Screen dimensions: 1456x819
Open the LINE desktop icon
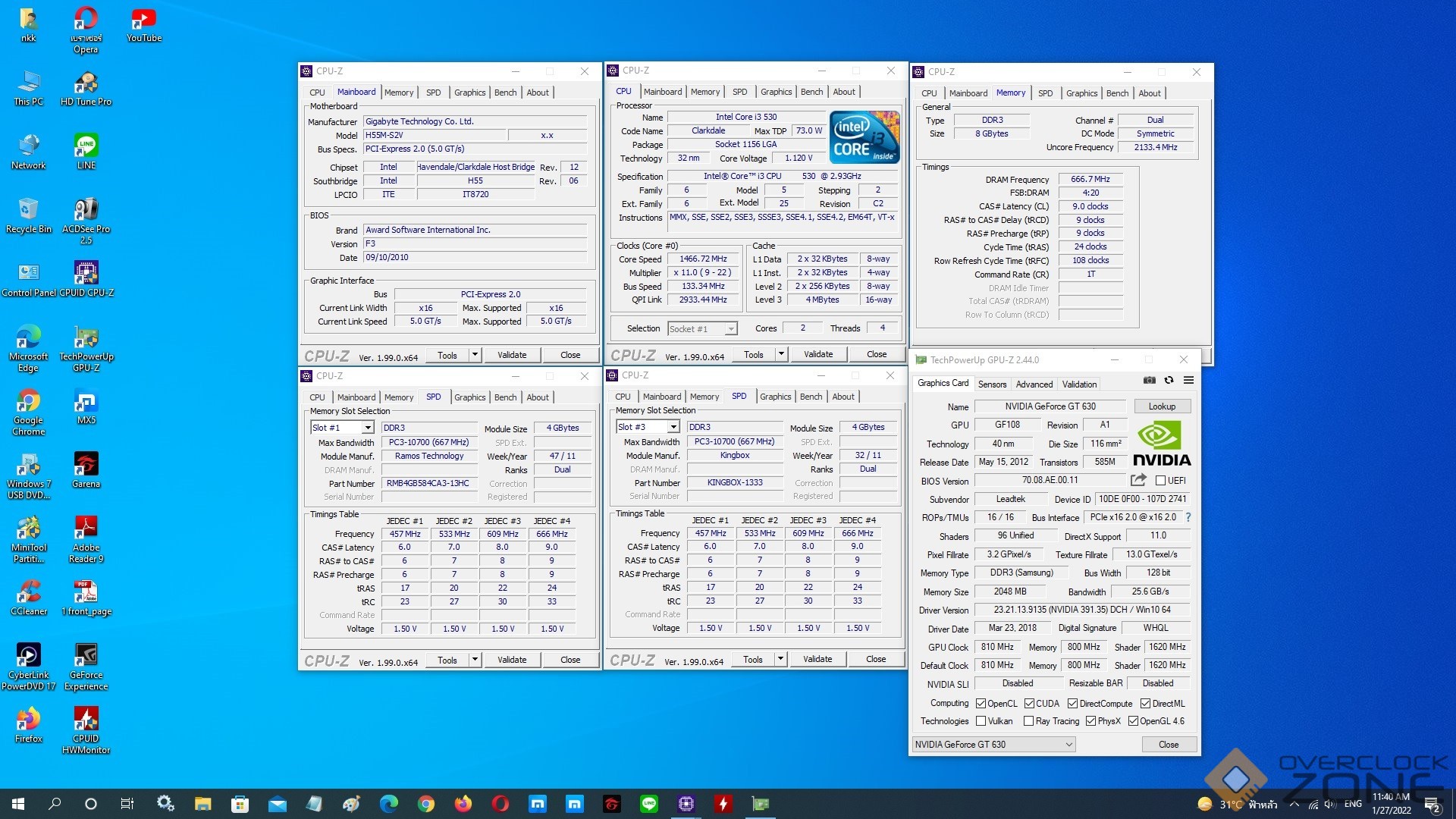pyautogui.click(x=86, y=152)
